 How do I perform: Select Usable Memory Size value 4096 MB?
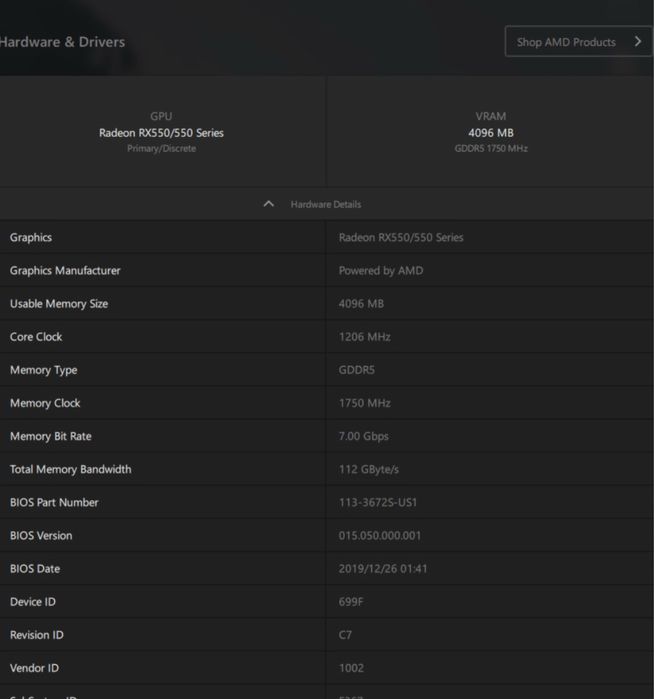(361, 304)
